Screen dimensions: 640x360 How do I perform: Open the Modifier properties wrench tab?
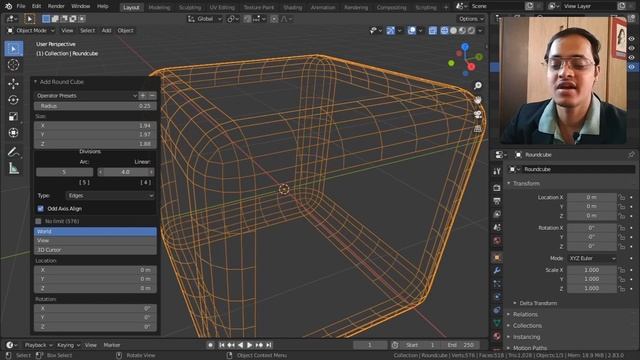click(497, 271)
